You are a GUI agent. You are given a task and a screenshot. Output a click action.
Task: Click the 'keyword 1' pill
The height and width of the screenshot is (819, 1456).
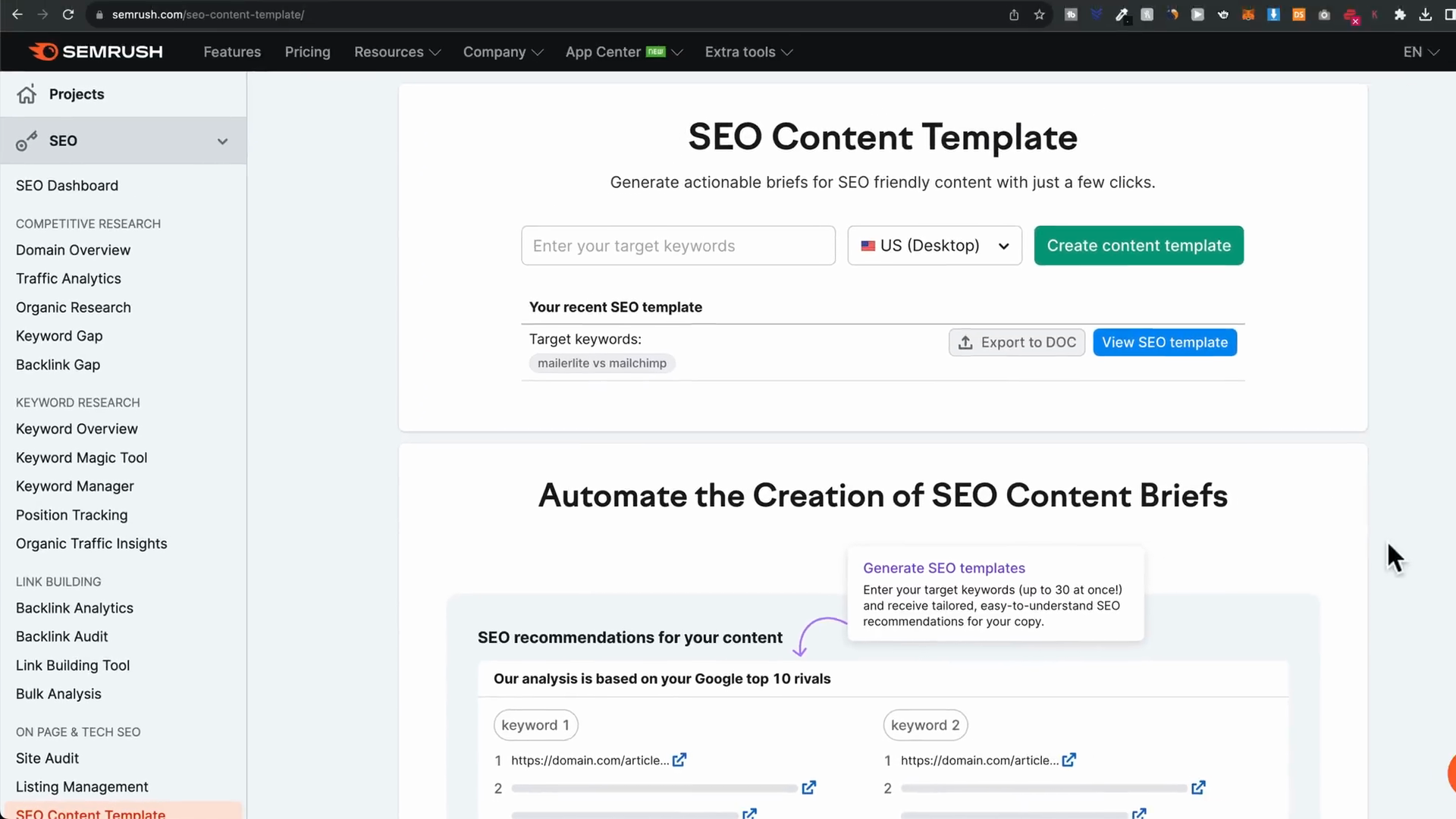tap(535, 725)
